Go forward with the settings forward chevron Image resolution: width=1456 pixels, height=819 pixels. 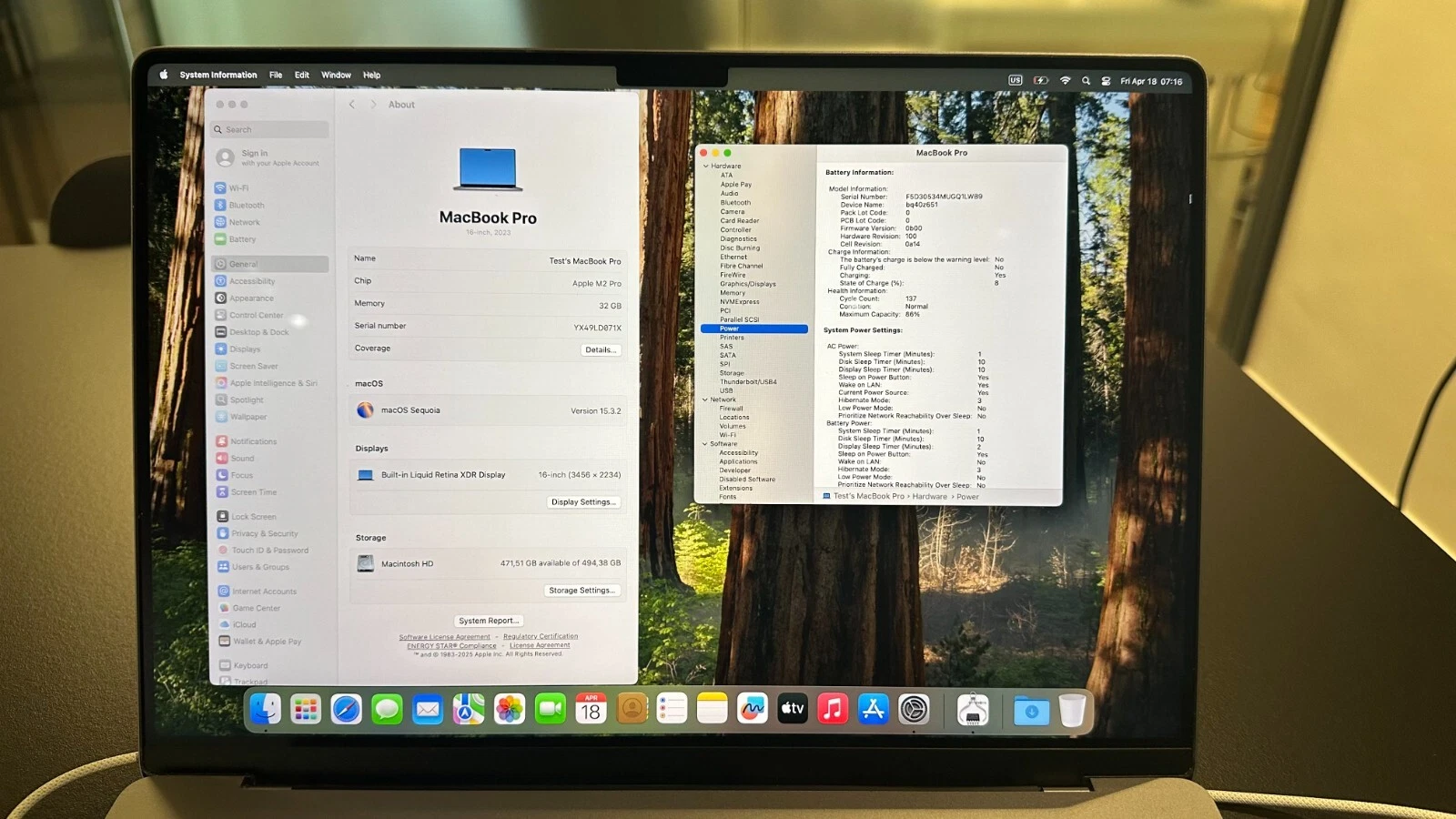pos(373,105)
